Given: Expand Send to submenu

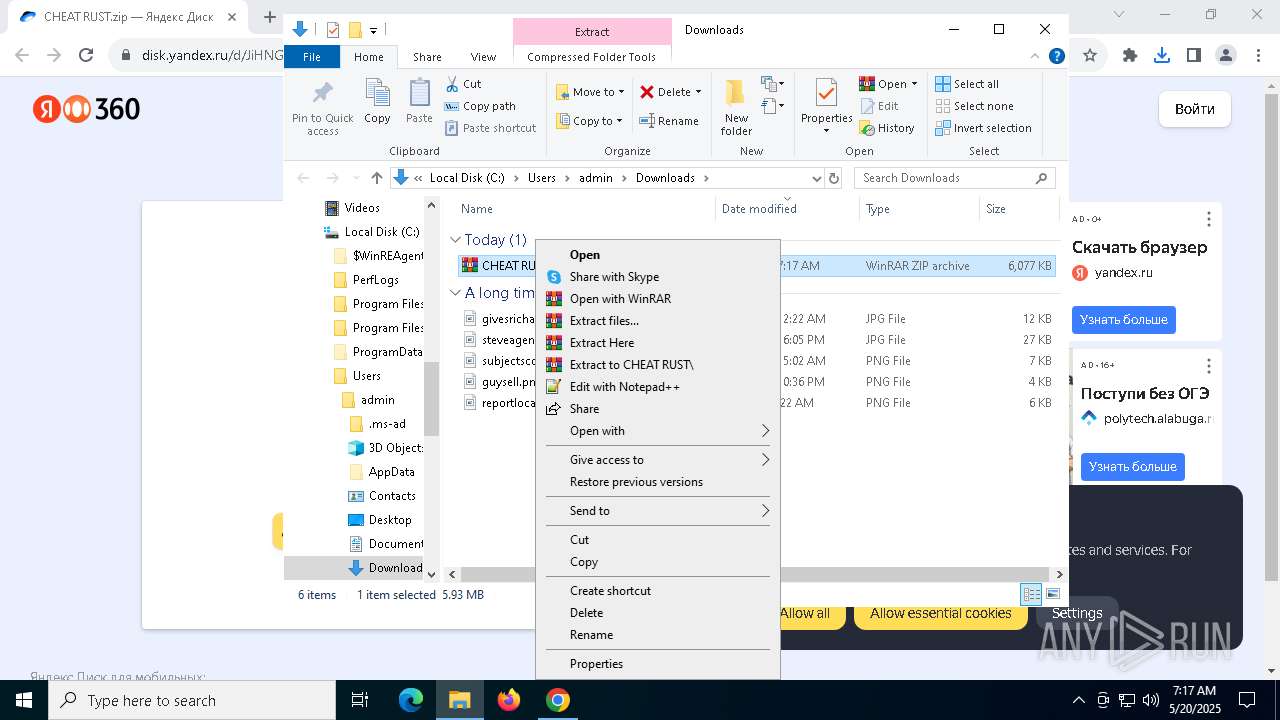Looking at the screenshot, I should tap(658, 511).
